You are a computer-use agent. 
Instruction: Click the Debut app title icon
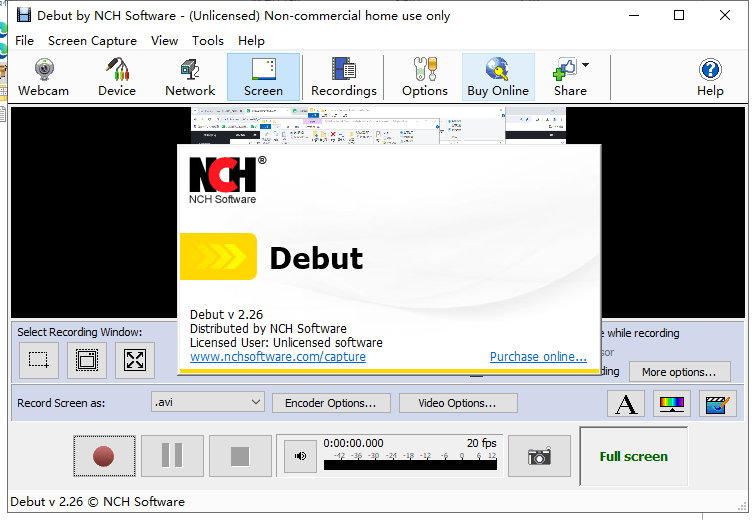tap(24, 15)
